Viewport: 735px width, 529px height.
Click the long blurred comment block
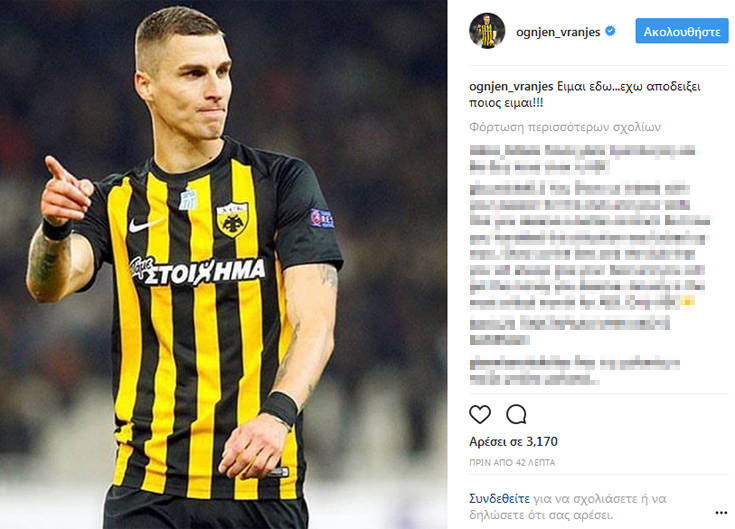click(590, 246)
